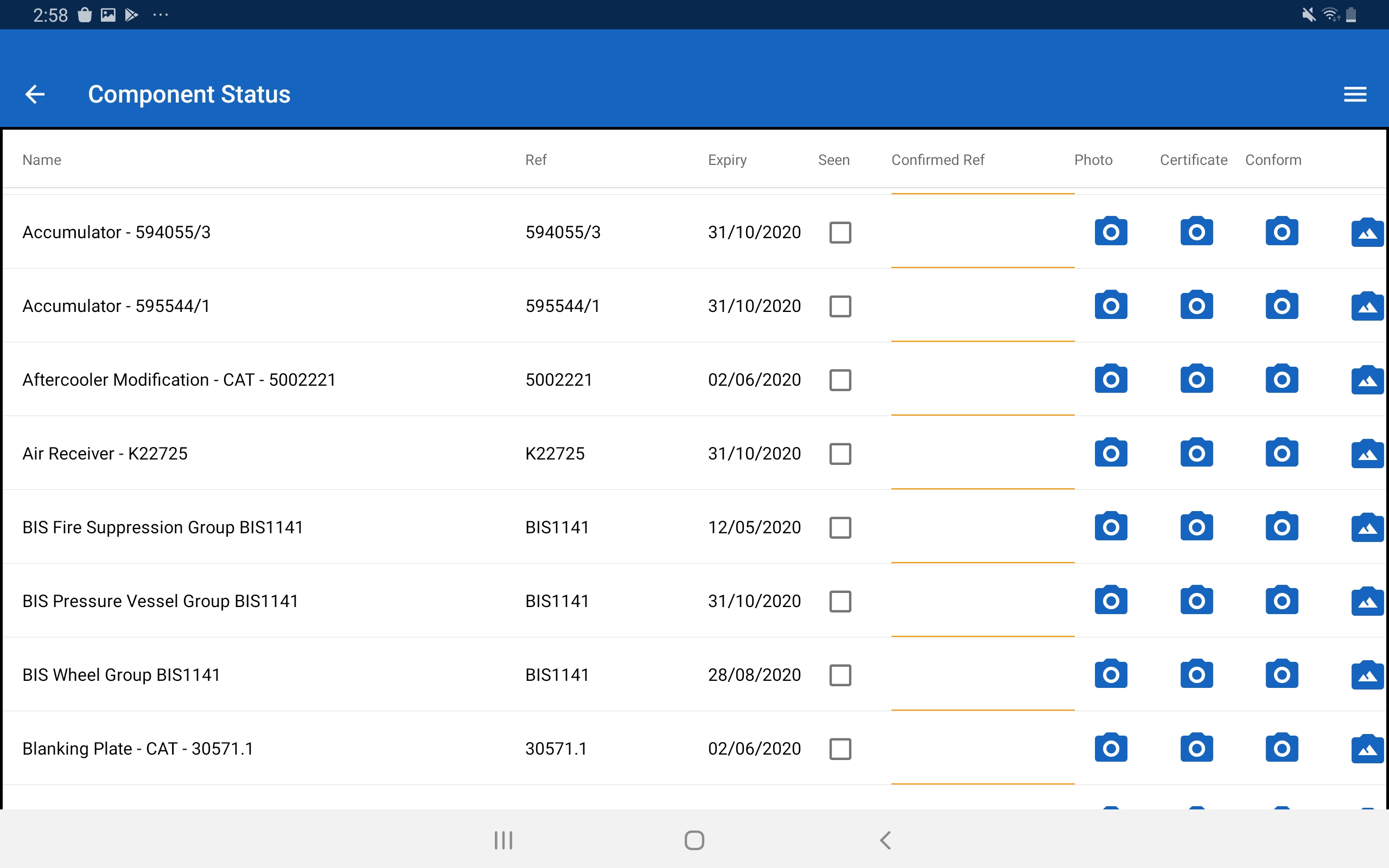
Task: Open gallery image icon for BIS Pressure Vessel Group
Action: [1367, 601]
